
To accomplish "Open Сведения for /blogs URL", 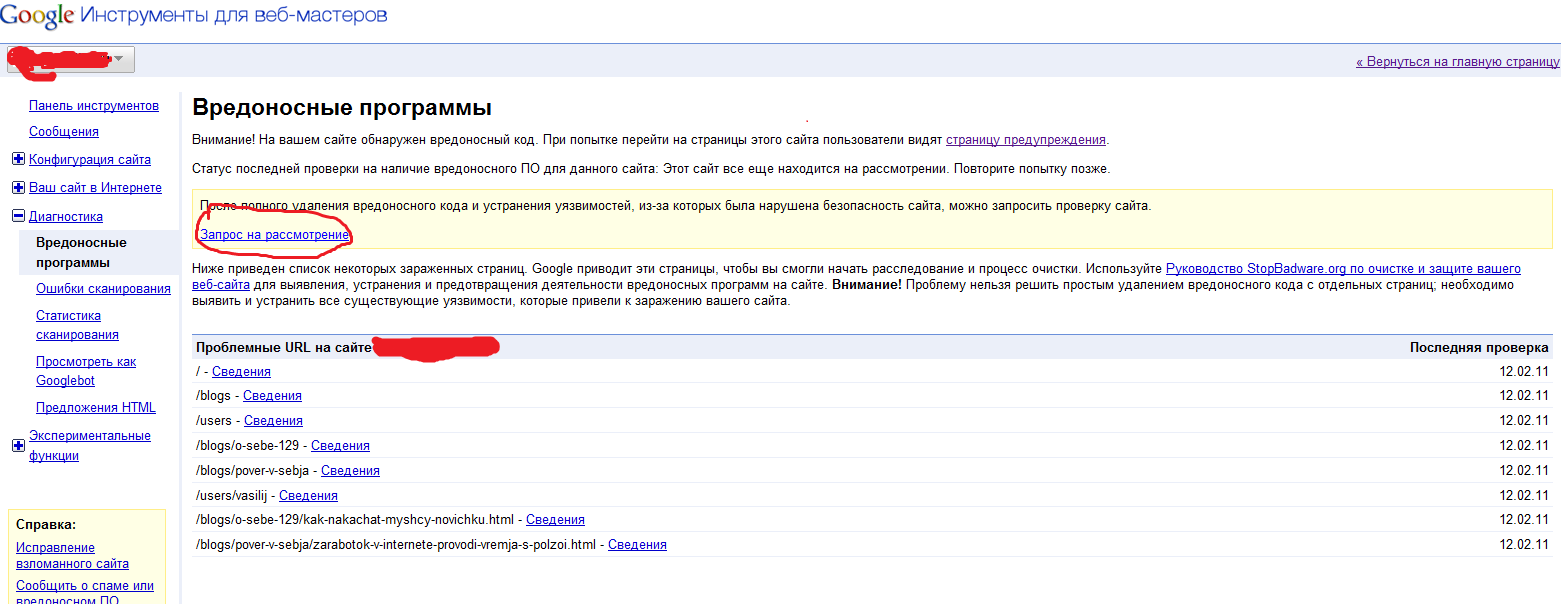I will 272,396.
